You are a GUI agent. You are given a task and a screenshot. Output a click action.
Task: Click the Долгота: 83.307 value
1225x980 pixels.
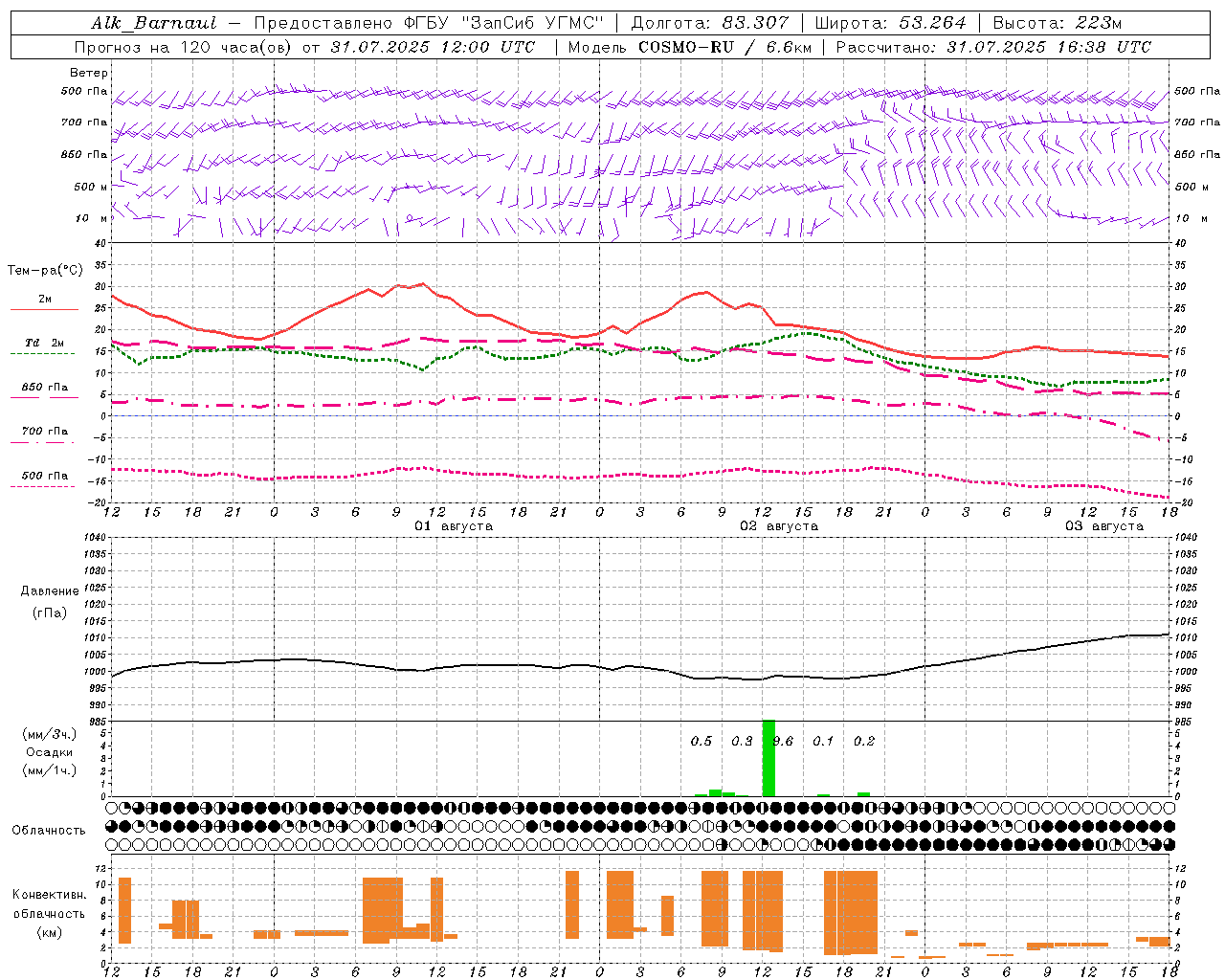(x=710, y=23)
